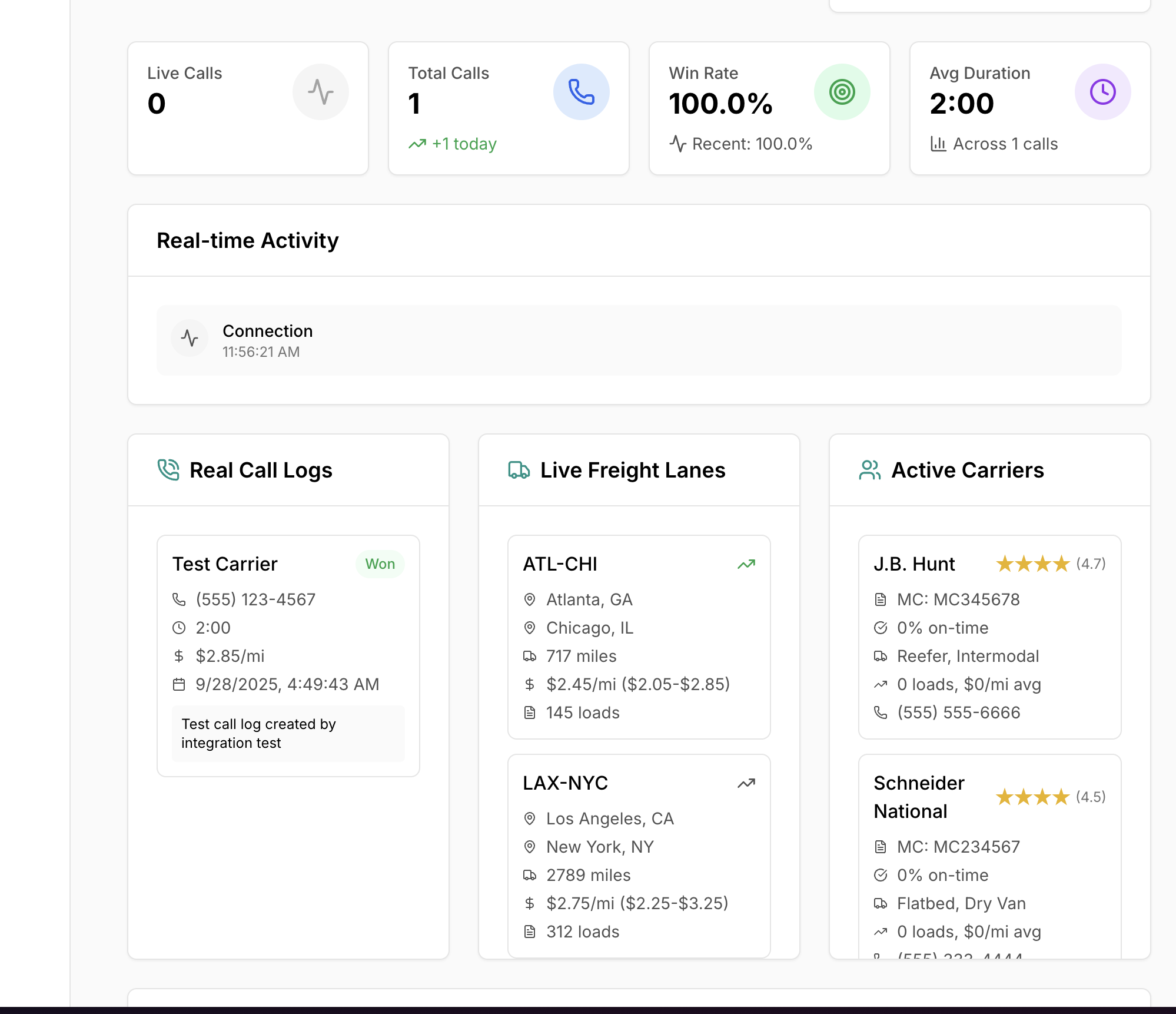Screen dimensions: 1176x1014
Task: Click the green target icon on Win Rate
Action: (842, 92)
